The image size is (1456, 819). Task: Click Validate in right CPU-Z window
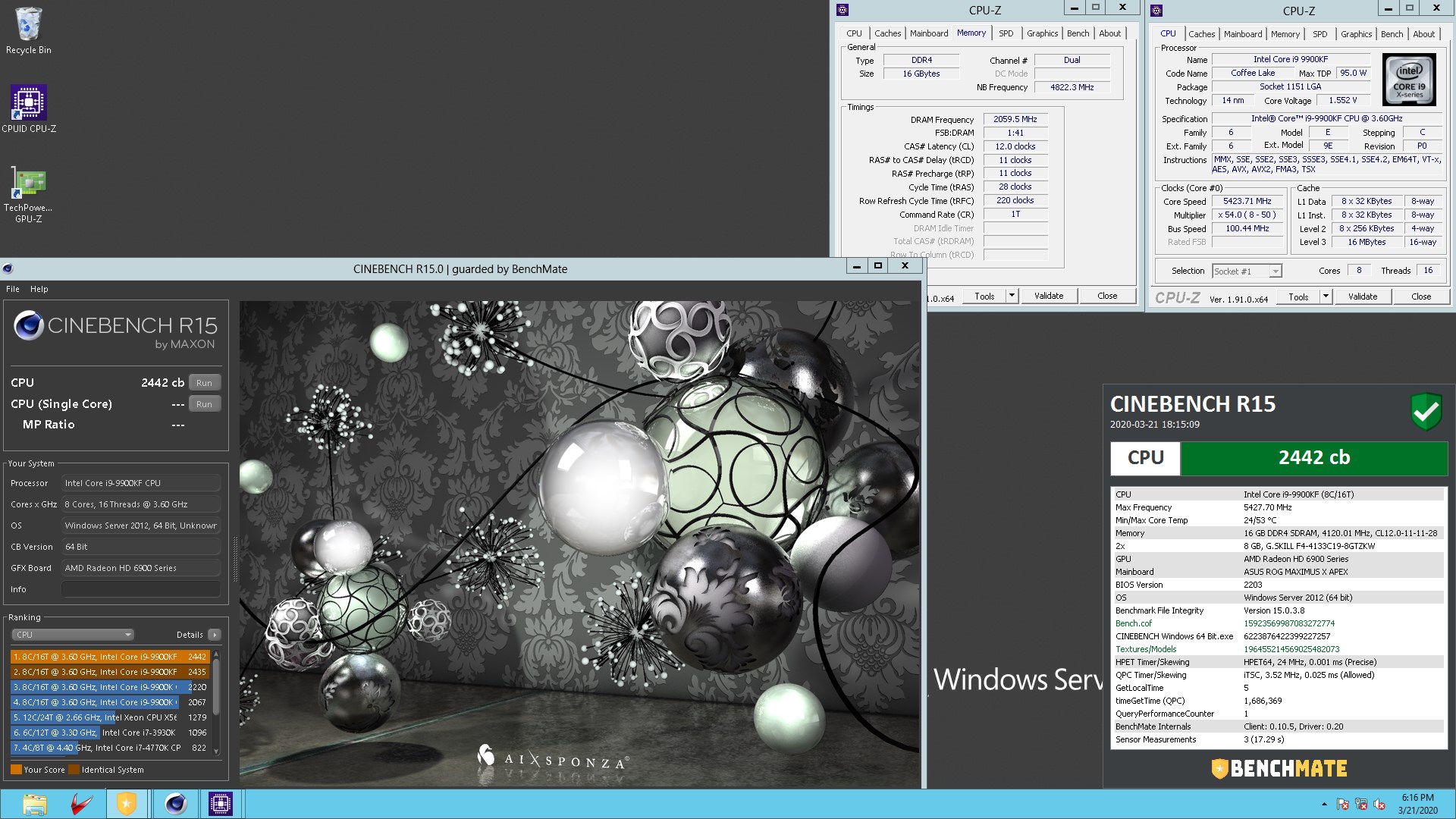pyautogui.click(x=1363, y=297)
